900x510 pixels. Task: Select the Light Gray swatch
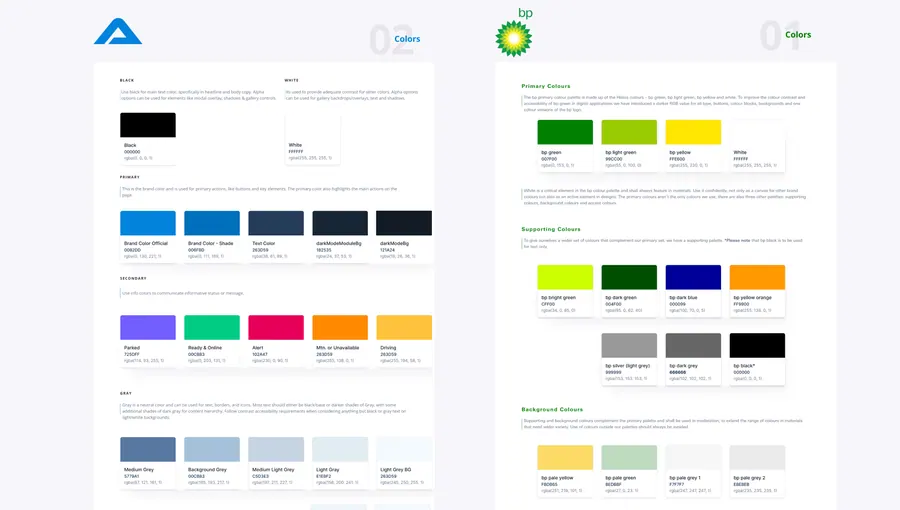[x=340, y=449]
